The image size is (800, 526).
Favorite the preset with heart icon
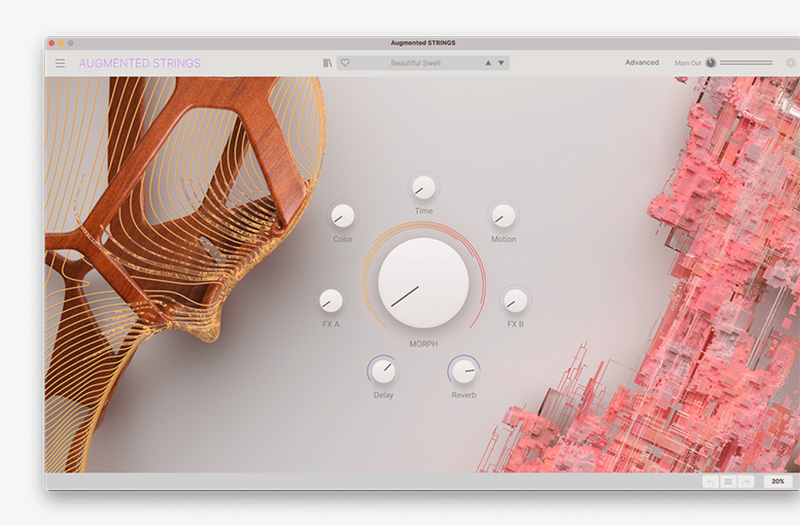tap(345, 63)
